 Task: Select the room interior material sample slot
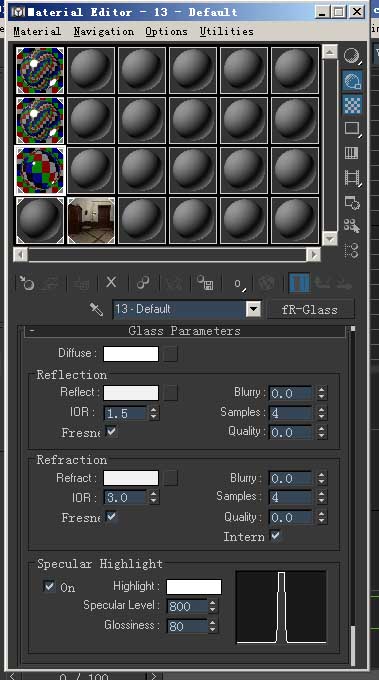pos(91,221)
